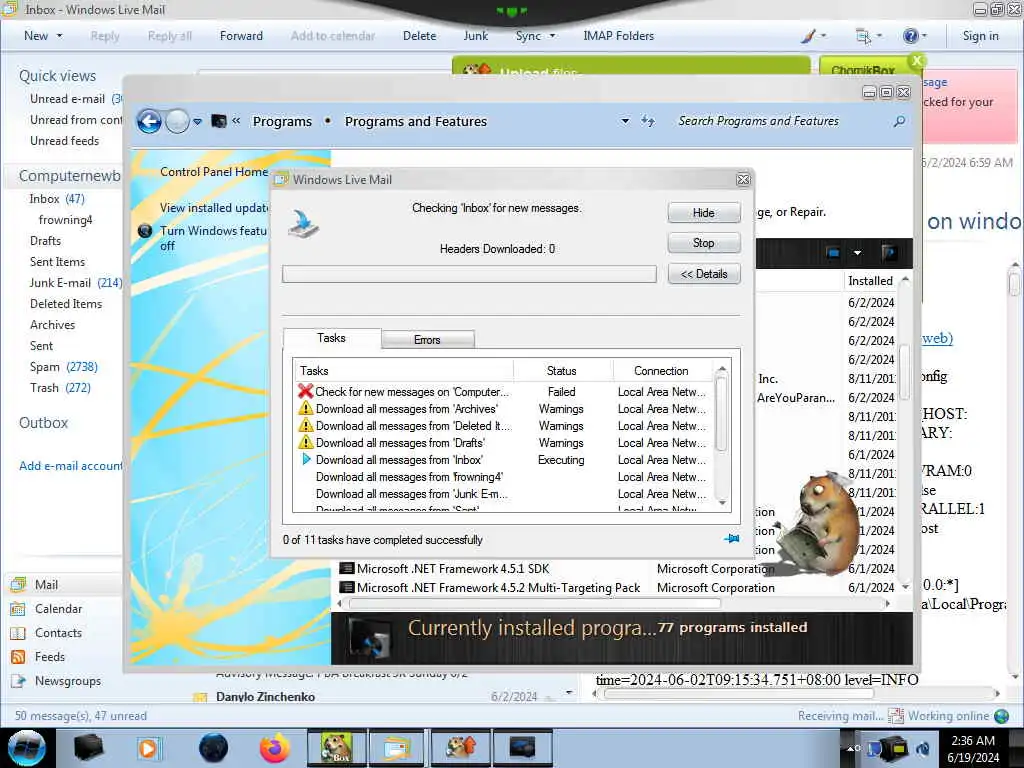The height and width of the screenshot is (768, 1024).
Task: Click the Hide button
Action: point(703,213)
